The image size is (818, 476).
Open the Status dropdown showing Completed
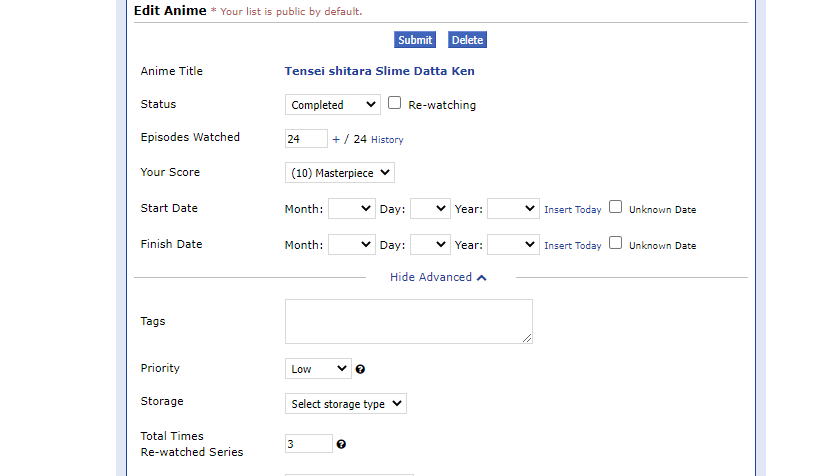(x=332, y=104)
